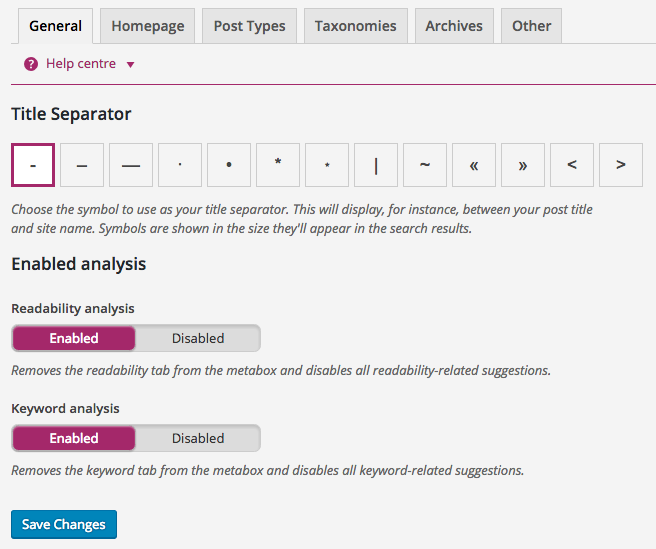Expand the Help centre dropdown arrow
The height and width of the screenshot is (549, 656).
coord(131,65)
